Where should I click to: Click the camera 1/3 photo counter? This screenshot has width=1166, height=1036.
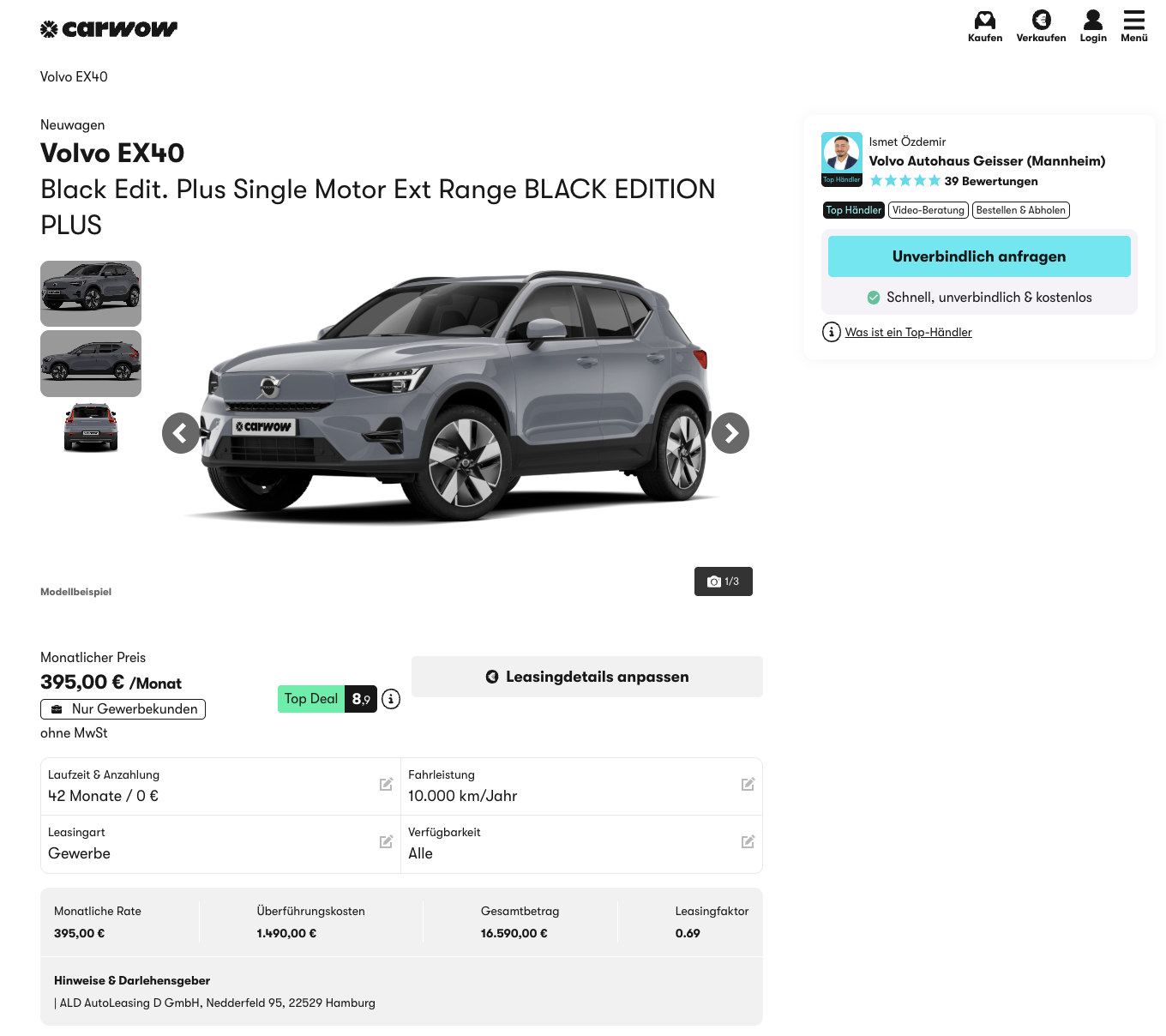point(723,581)
